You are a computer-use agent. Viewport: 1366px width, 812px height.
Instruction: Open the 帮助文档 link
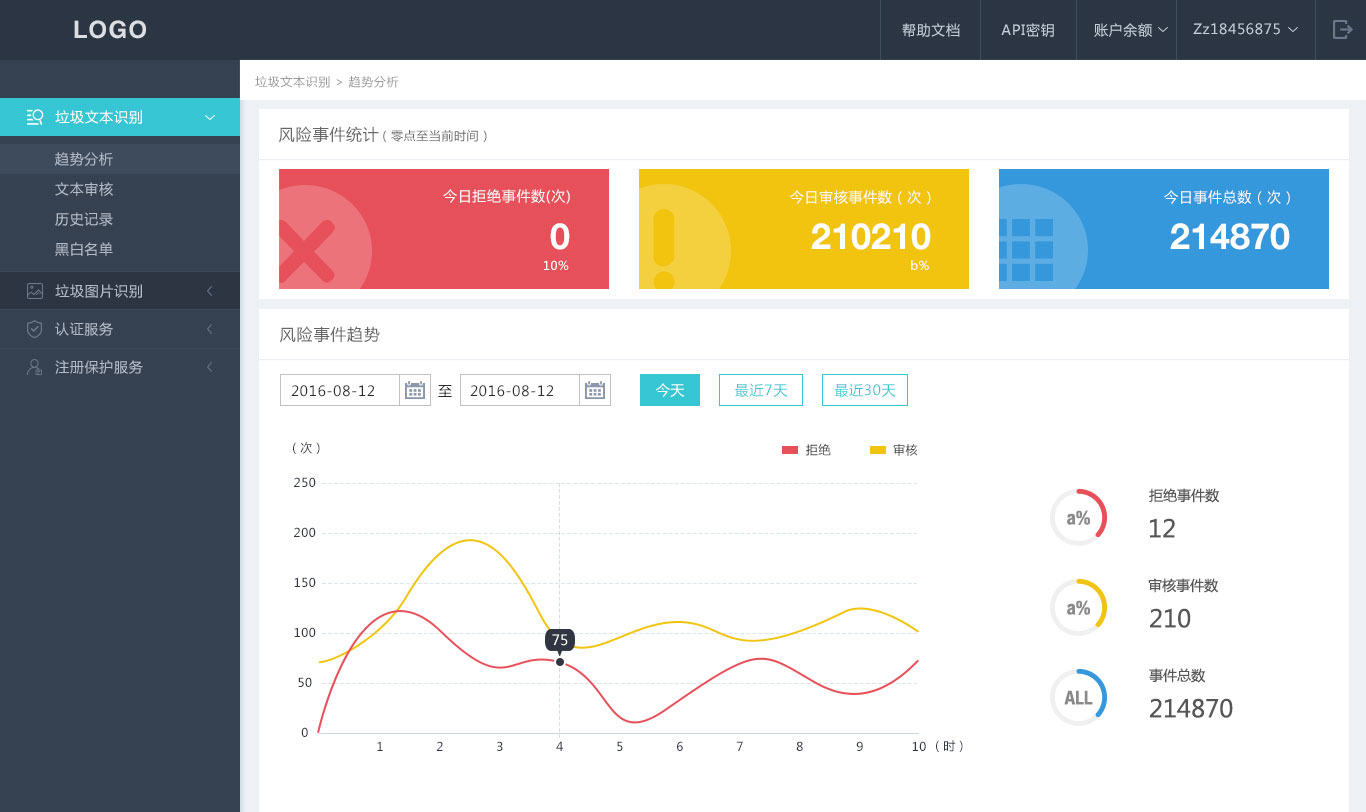click(930, 30)
